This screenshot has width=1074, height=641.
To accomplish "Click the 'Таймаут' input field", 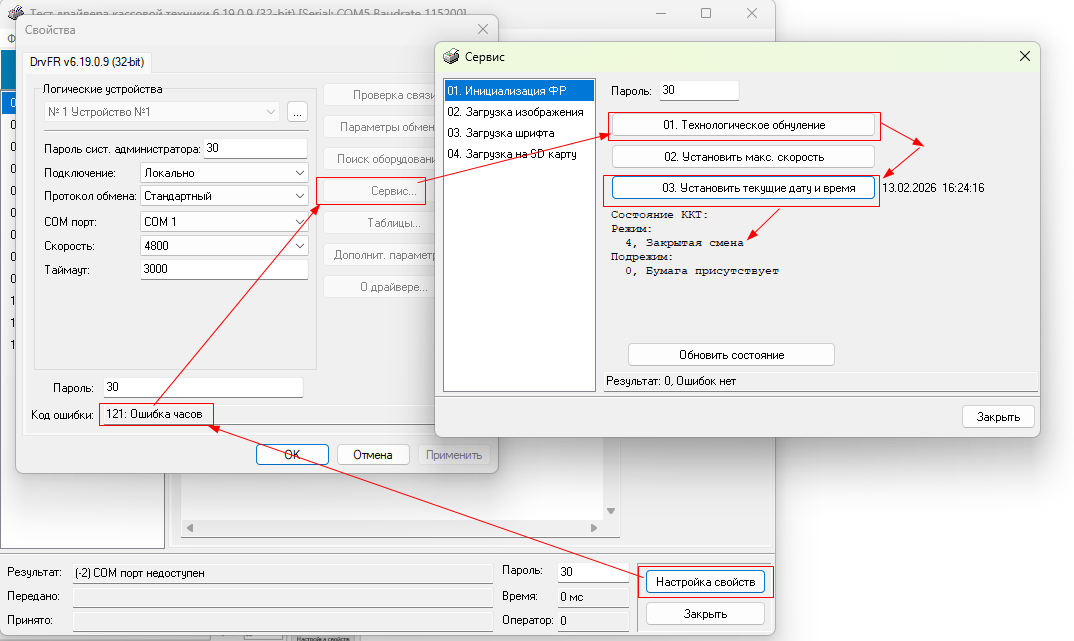I will click(x=224, y=270).
